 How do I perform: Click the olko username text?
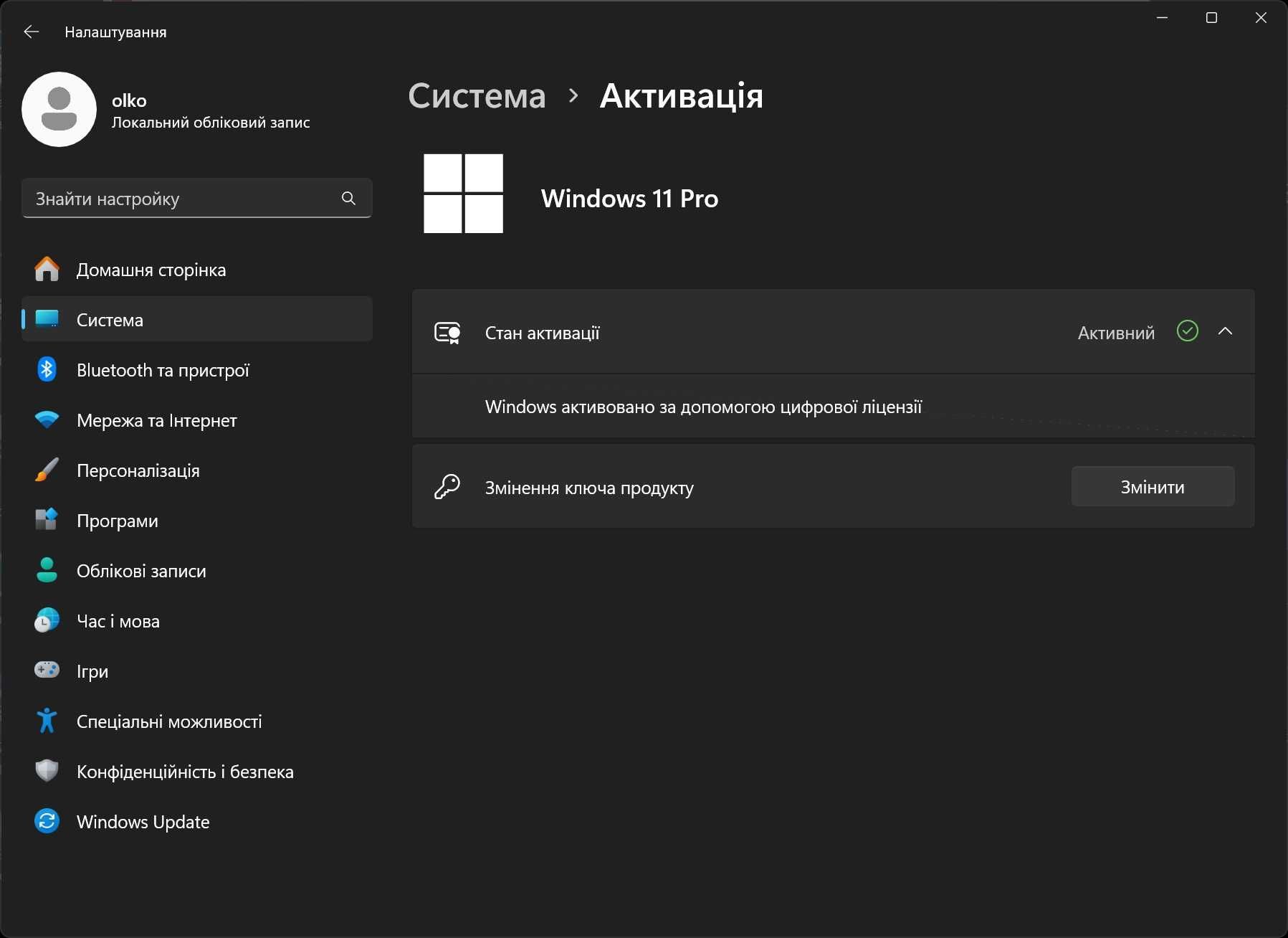click(x=129, y=100)
